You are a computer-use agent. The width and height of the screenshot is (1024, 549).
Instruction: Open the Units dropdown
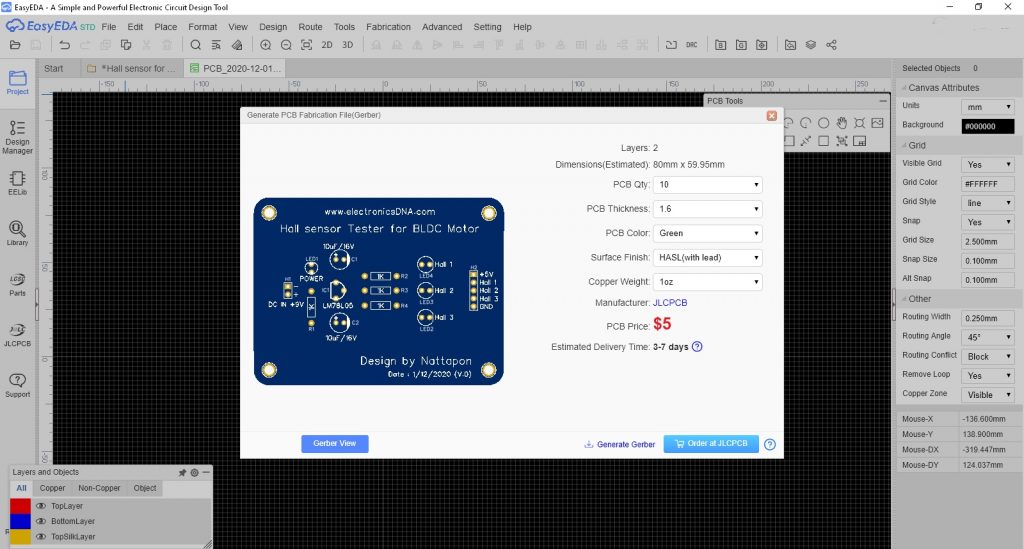987,106
